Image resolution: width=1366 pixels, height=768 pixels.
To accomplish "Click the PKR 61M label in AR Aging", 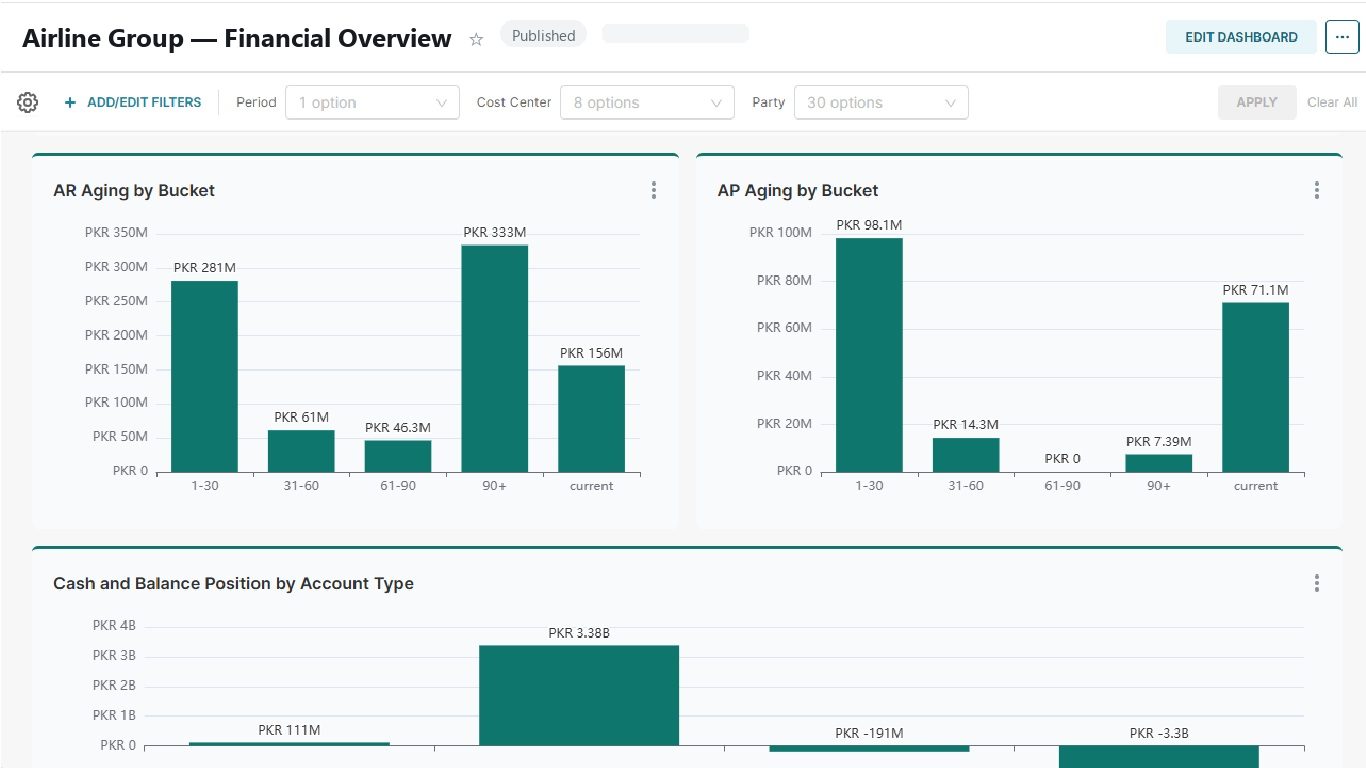I will coord(301,417).
